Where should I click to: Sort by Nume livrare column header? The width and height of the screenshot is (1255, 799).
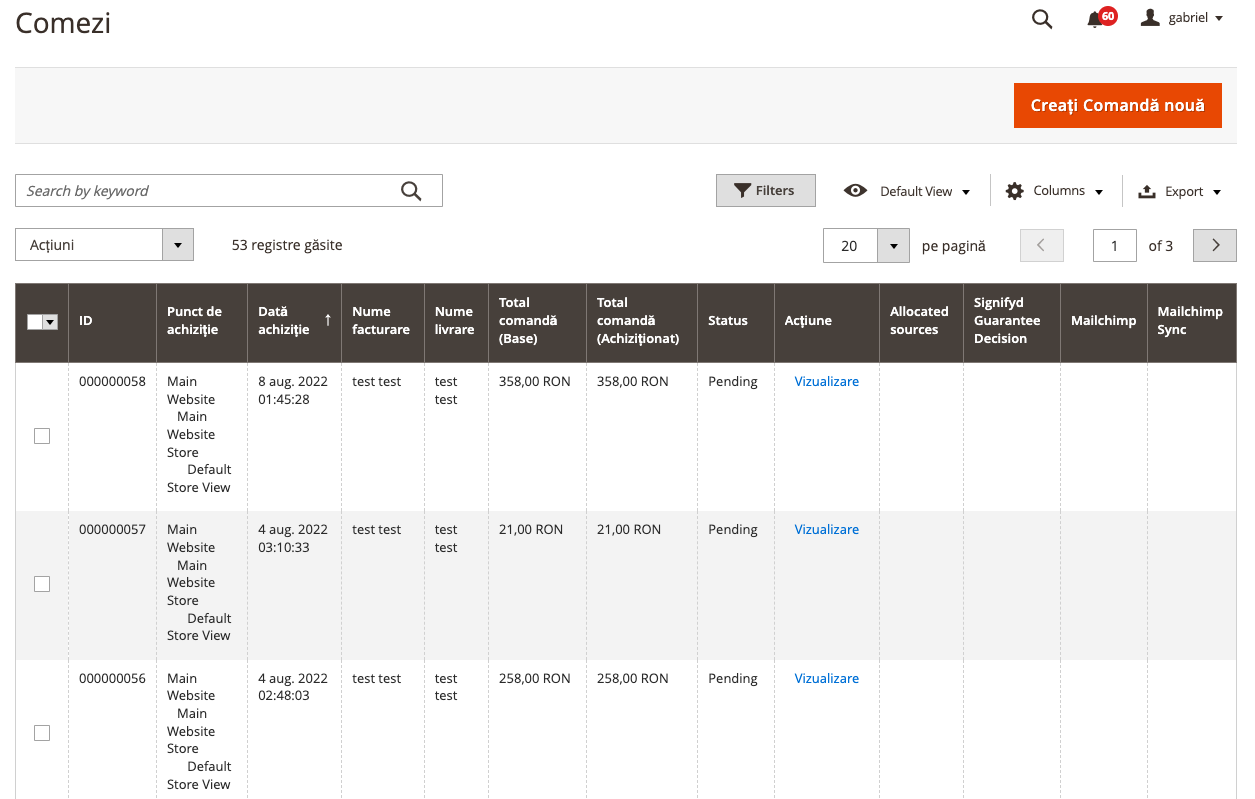click(456, 322)
